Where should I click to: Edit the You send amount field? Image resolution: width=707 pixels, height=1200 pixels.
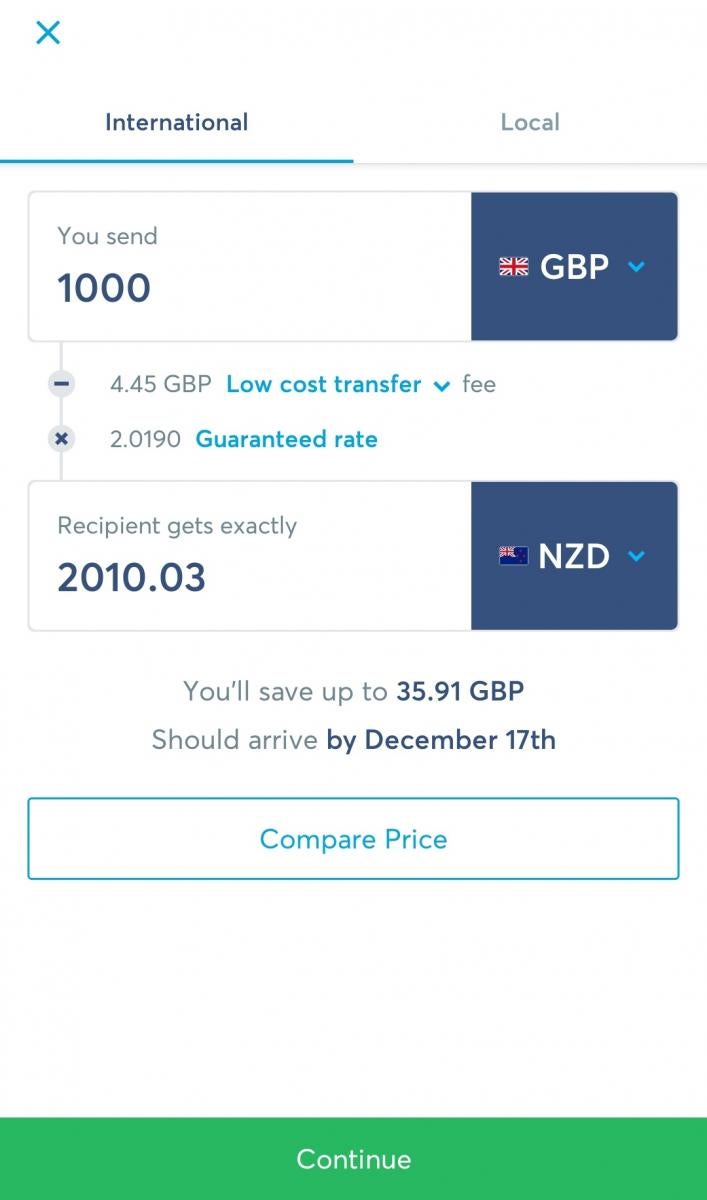point(250,287)
